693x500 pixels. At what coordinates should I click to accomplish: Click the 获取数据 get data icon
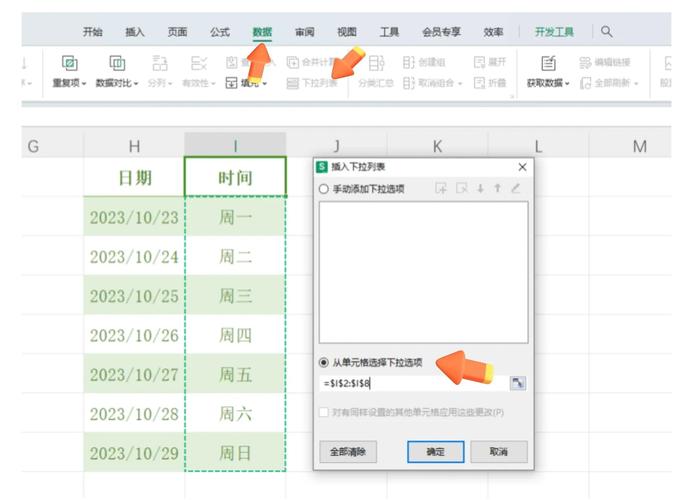coord(548,64)
